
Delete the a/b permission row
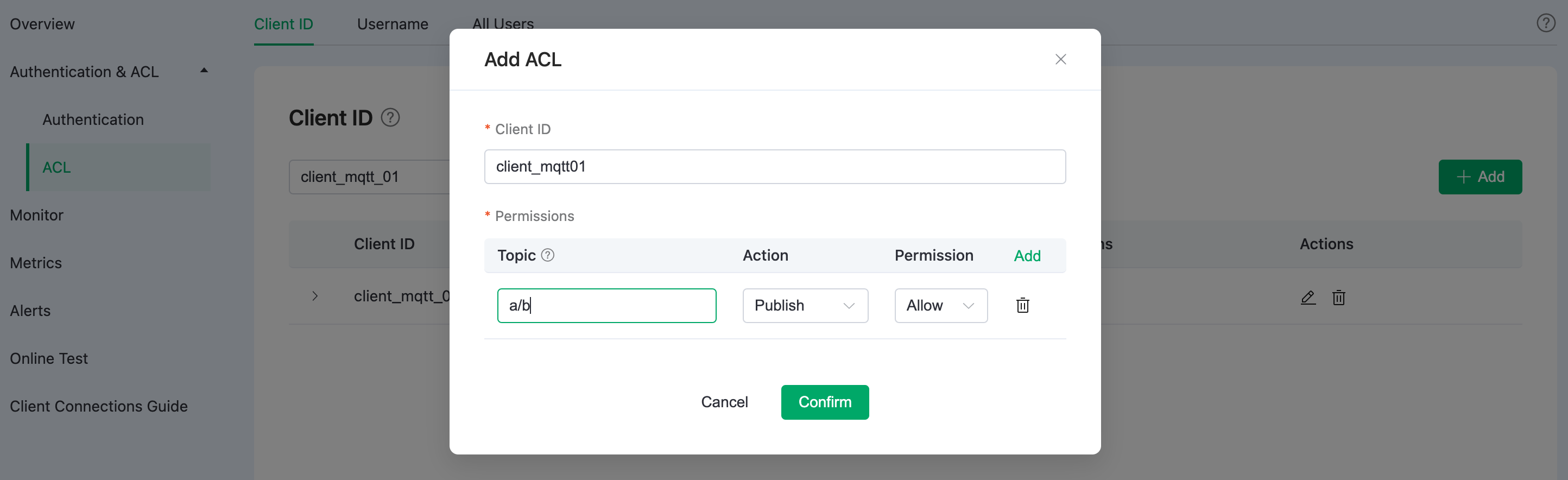click(x=1022, y=305)
